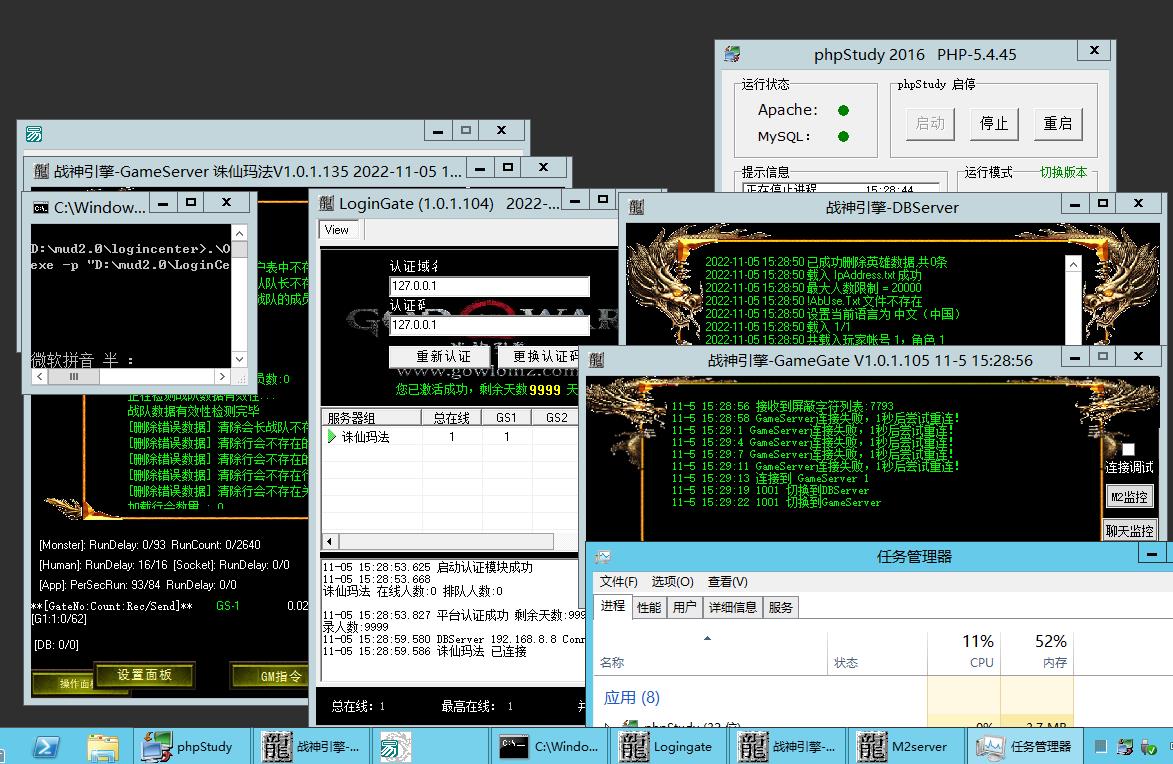Click the 总在线 column header

tap(451, 418)
